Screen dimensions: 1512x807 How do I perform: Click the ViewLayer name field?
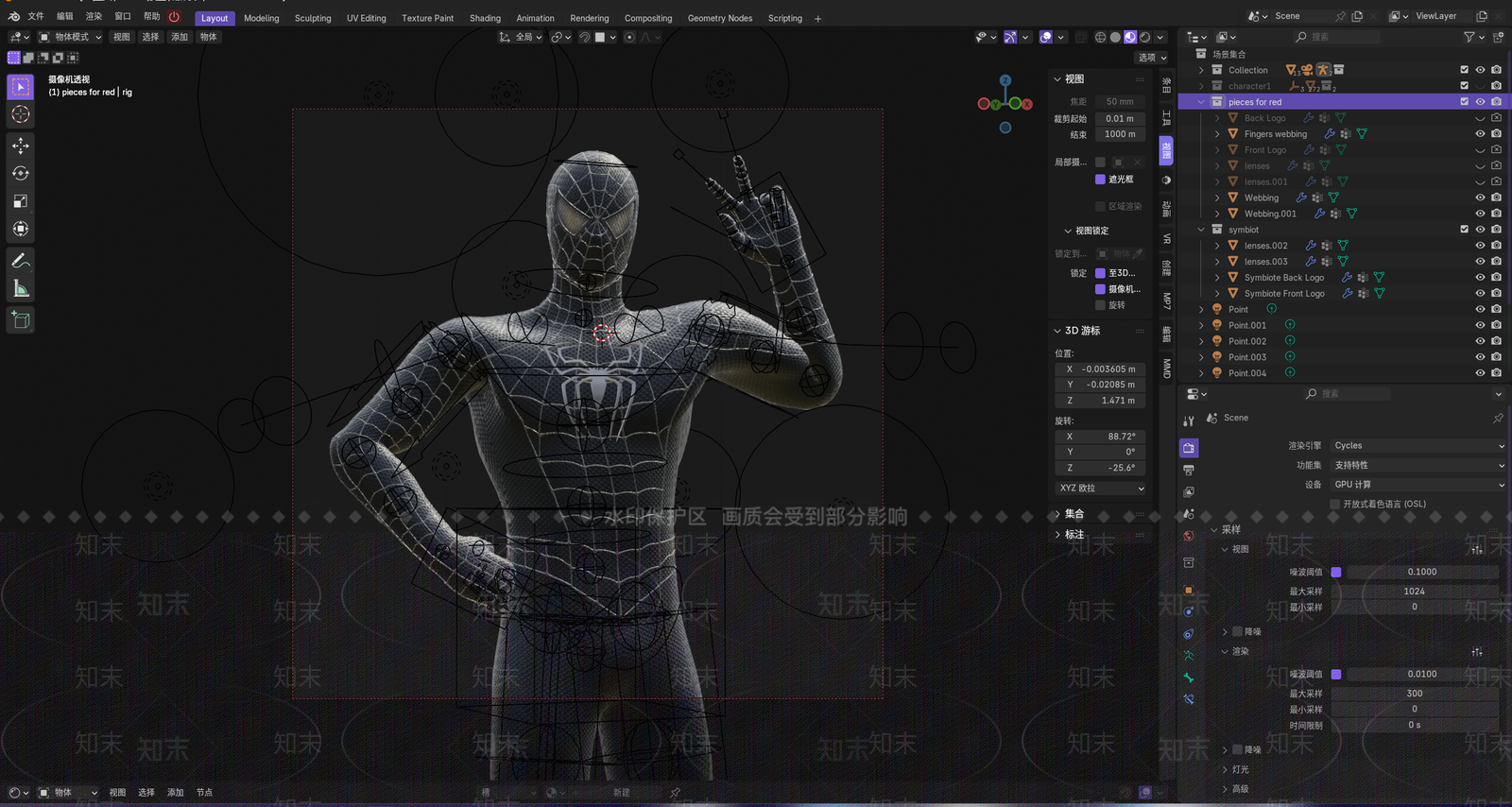click(x=1436, y=16)
